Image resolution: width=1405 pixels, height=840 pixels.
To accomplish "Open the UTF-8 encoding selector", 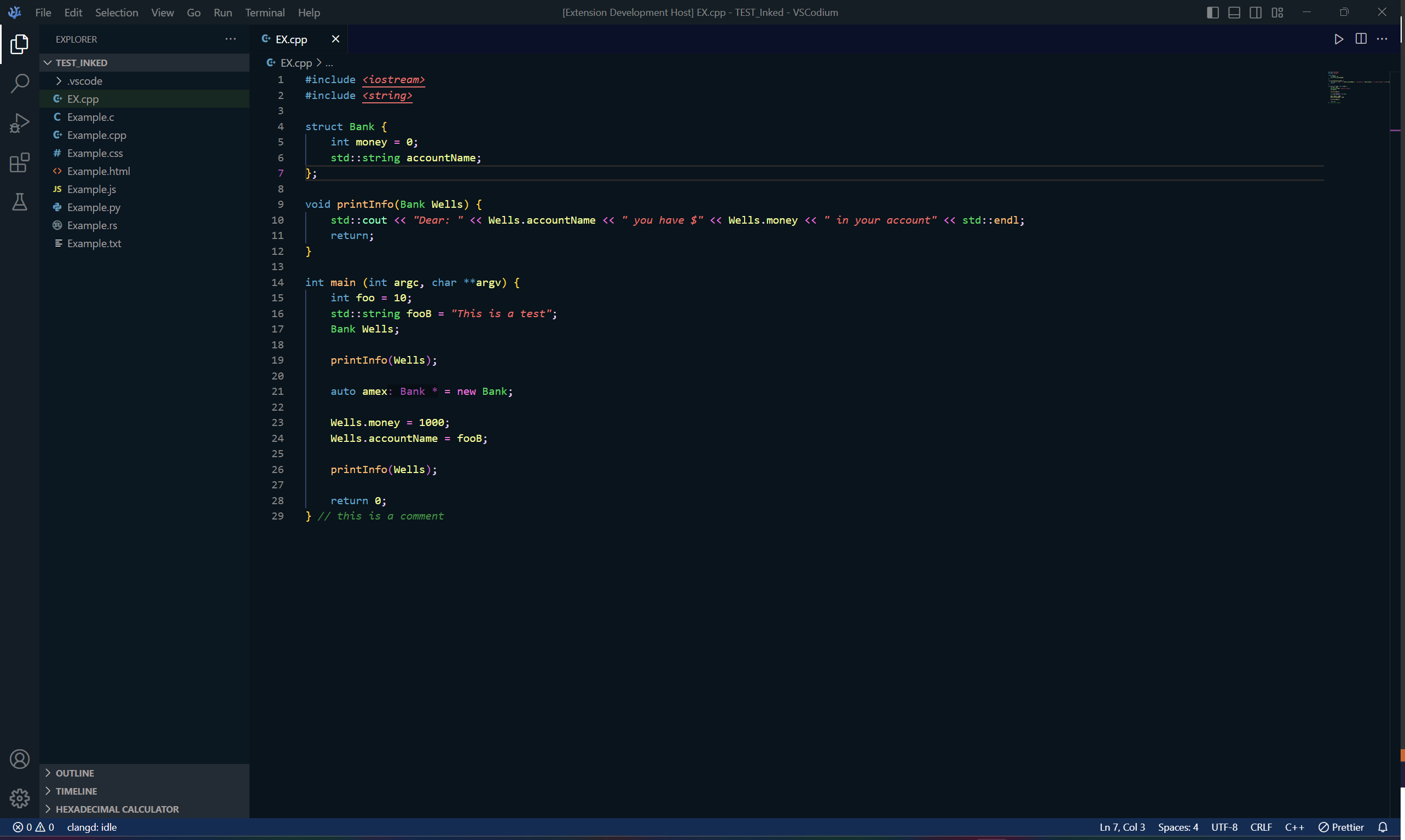I will point(1224,827).
